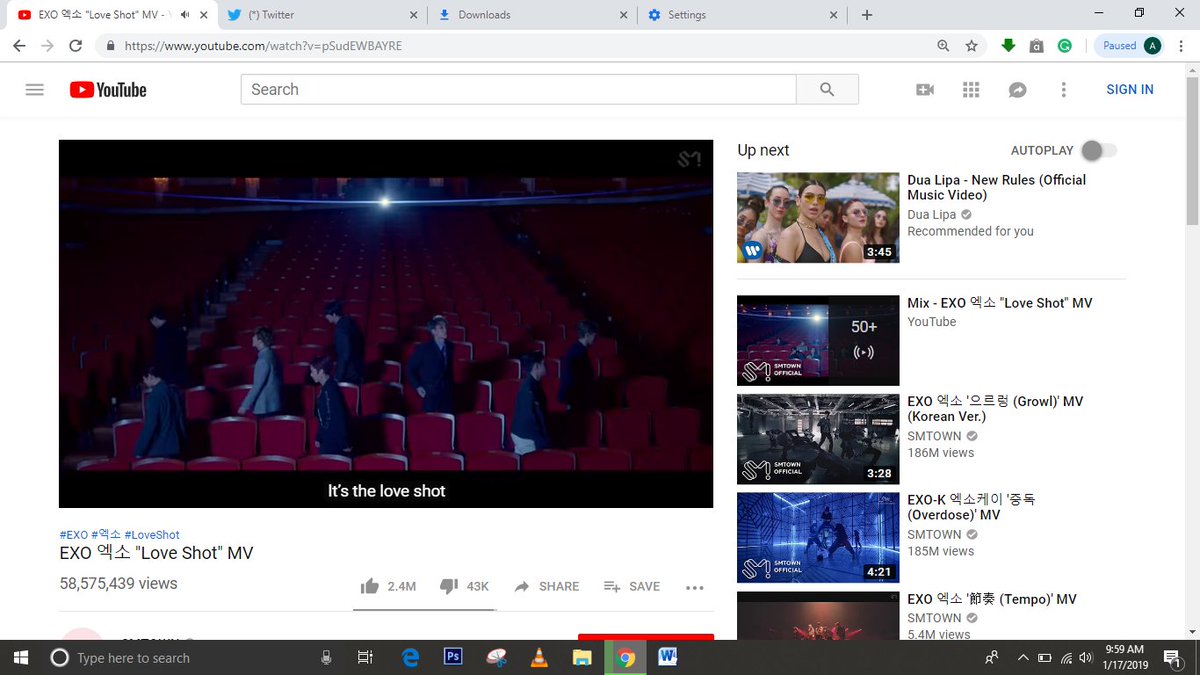This screenshot has height=675, width=1200.
Task: Mute tab via speaker icon on YouTube tab
Action: (185, 15)
